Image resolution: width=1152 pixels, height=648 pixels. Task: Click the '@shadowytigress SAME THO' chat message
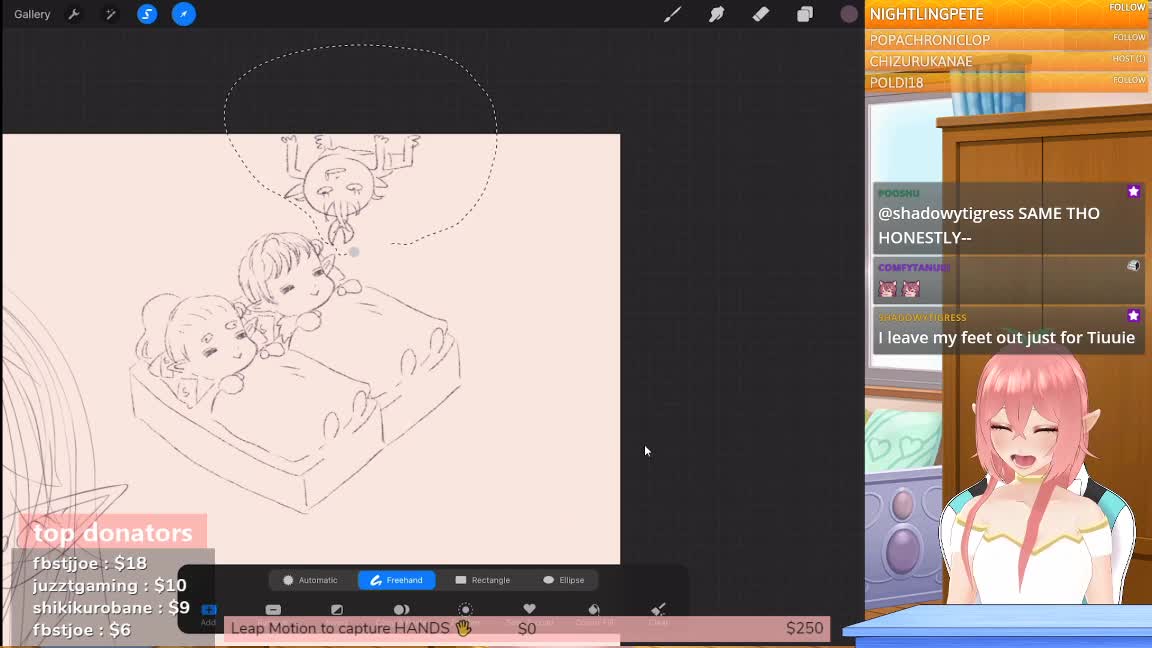point(989,226)
